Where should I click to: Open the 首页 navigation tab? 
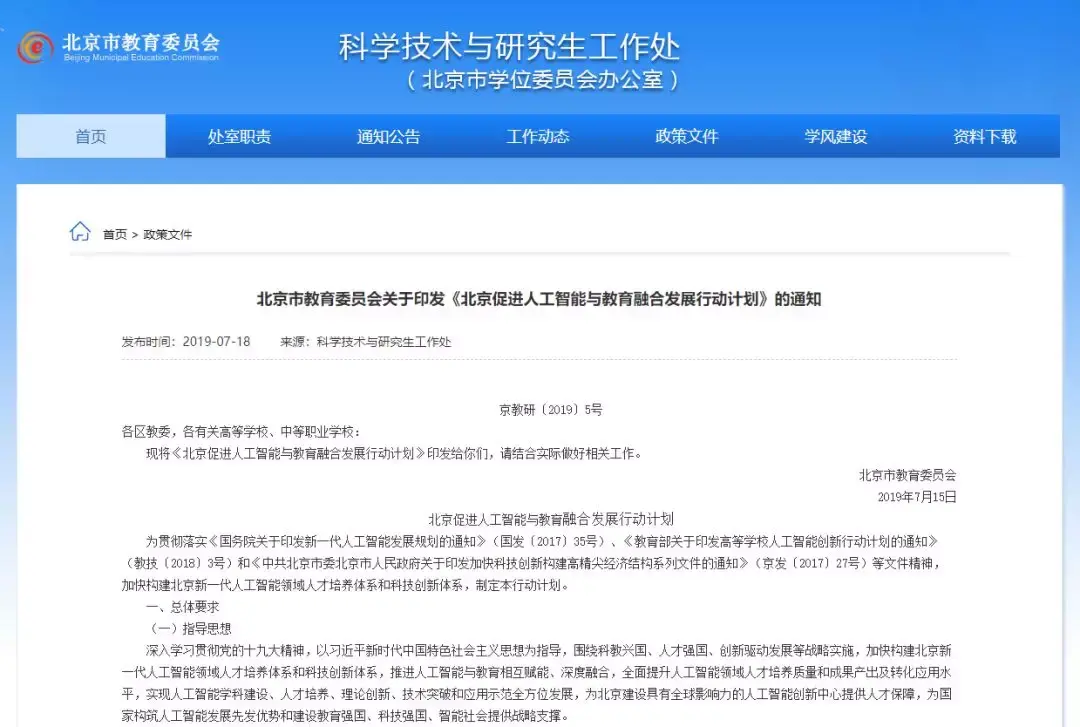point(91,136)
